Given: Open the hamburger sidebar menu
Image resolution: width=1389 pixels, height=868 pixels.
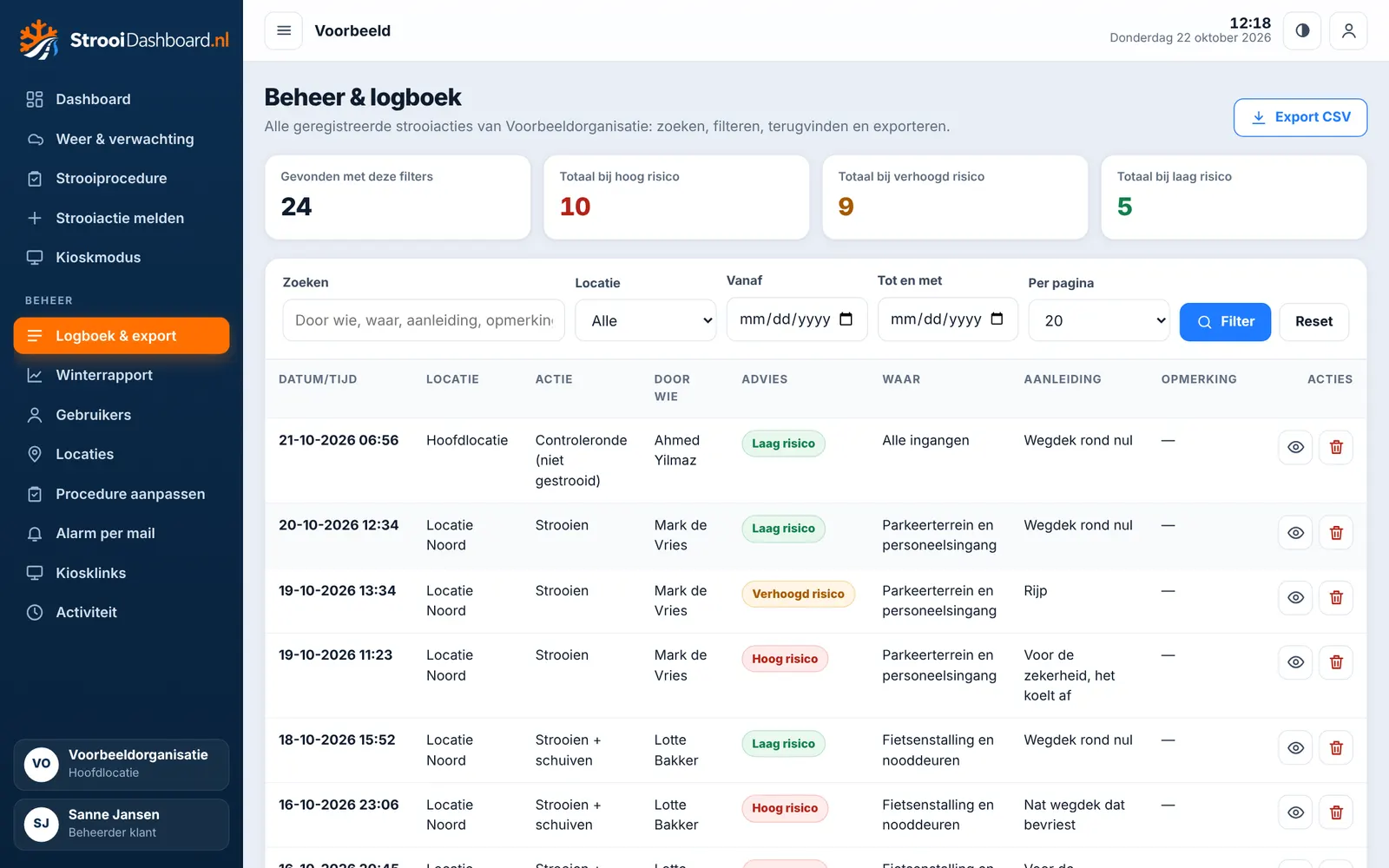Looking at the screenshot, I should coord(283,30).
